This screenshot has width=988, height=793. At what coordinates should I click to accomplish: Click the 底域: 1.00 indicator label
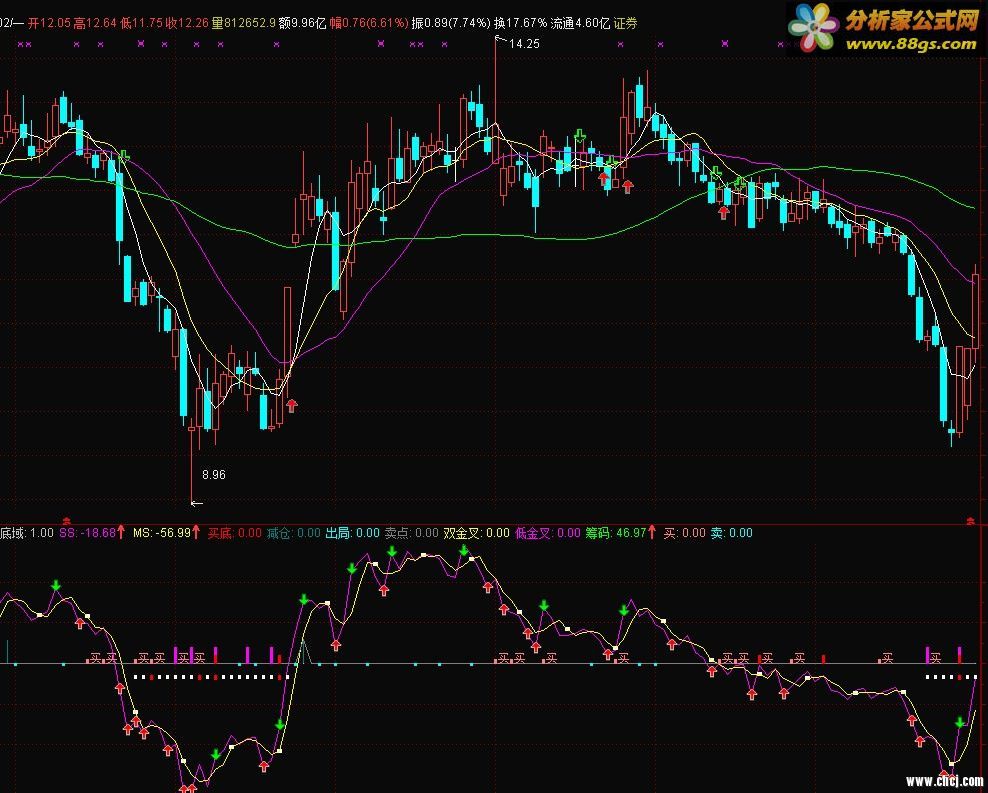(x=27, y=533)
